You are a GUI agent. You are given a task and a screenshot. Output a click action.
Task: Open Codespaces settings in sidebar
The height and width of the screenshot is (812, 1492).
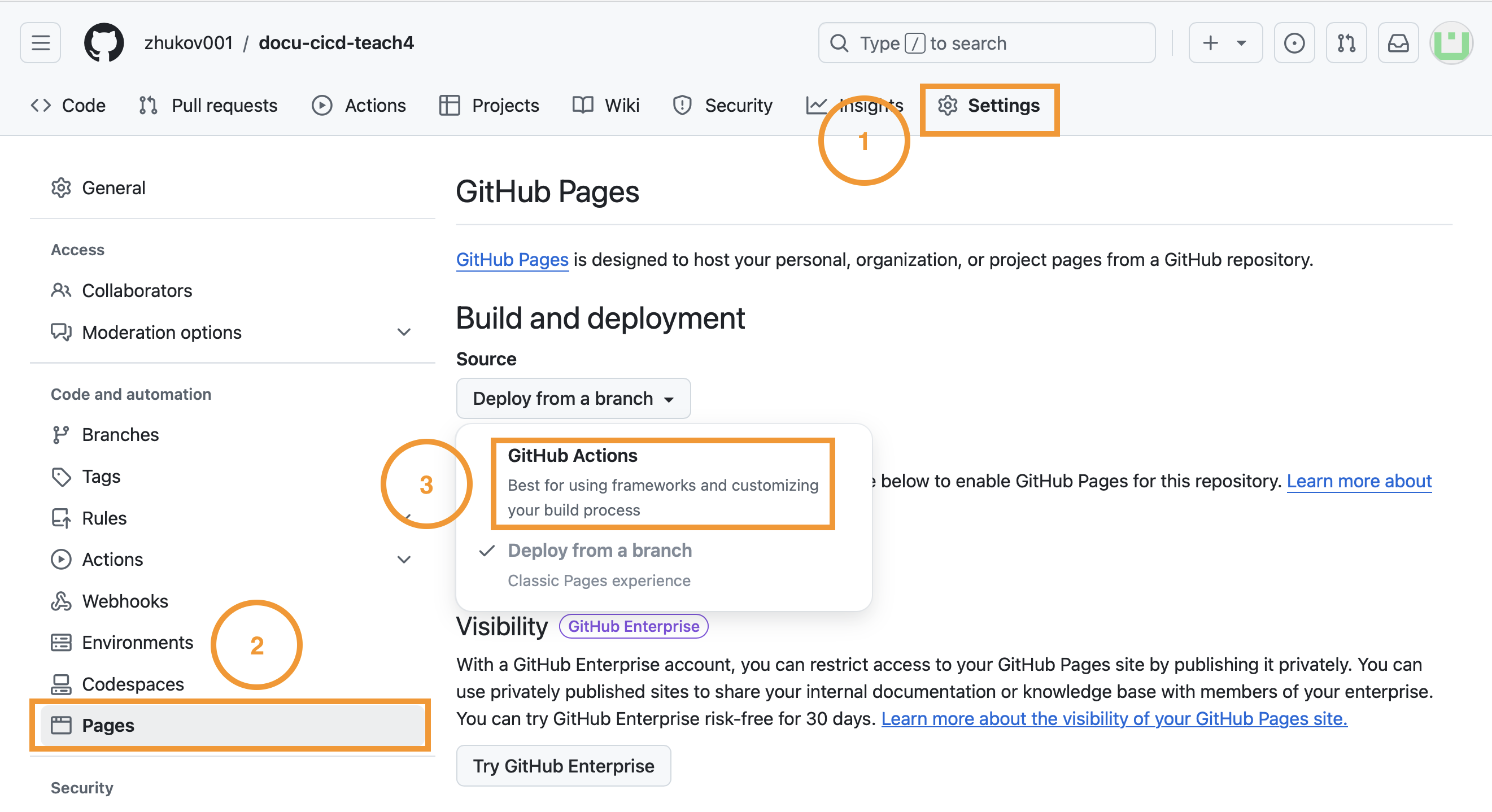(133, 683)
